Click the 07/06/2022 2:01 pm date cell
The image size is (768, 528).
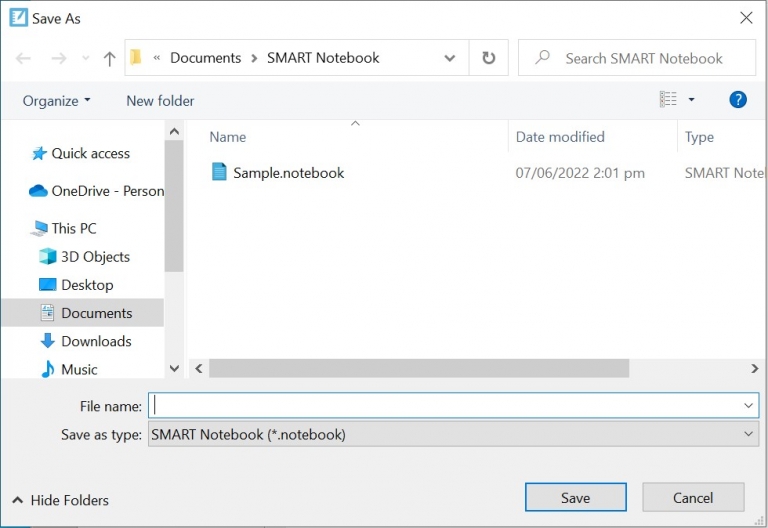click(x=580, y=173)
